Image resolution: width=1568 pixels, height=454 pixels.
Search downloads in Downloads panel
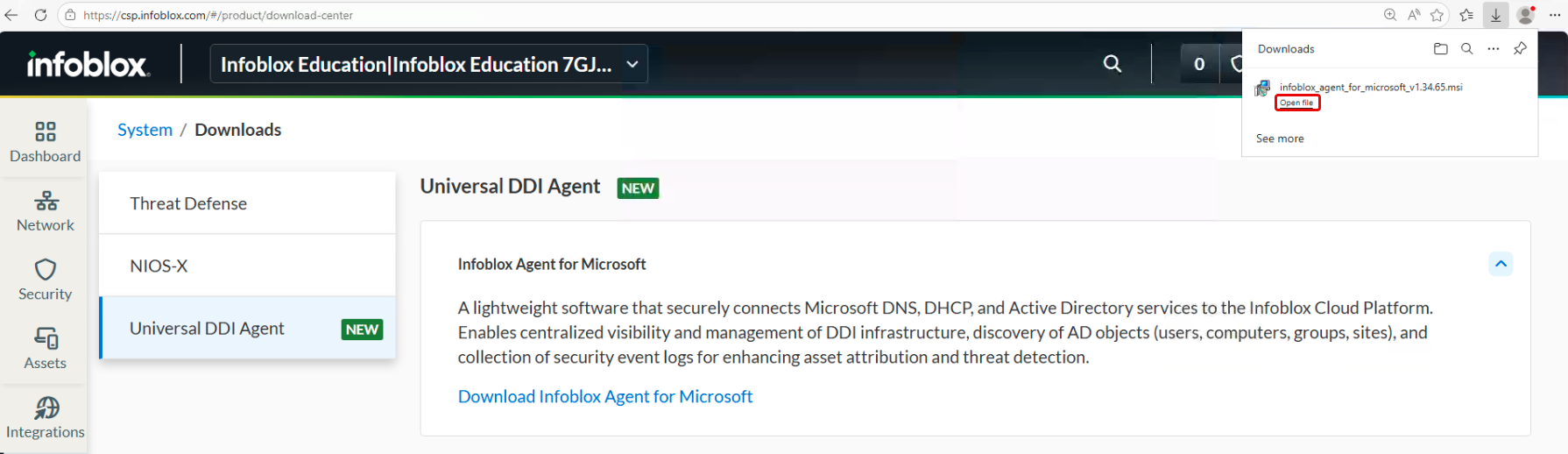1466,49
